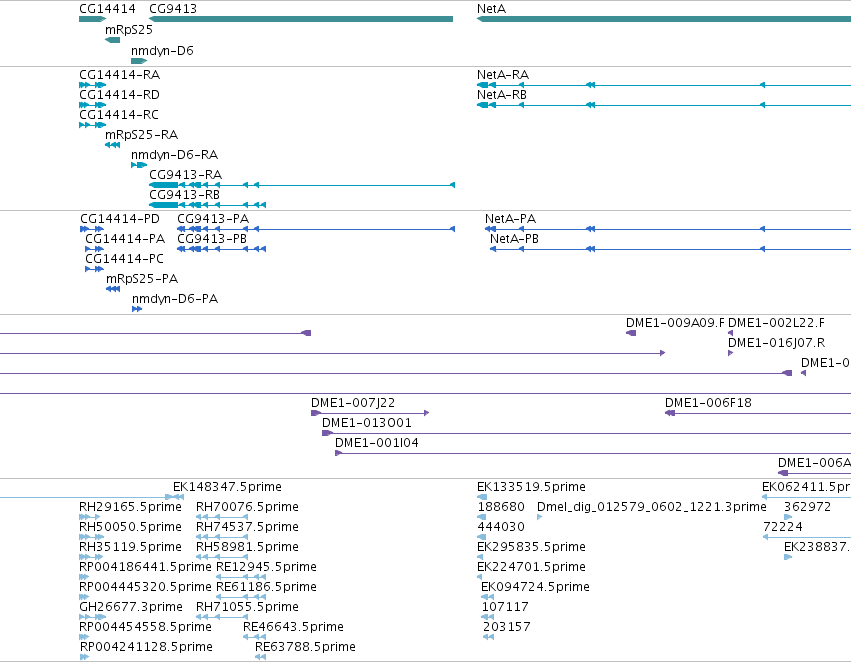Select transcript CG14414-RA
The image size is (851, 662).
coord(119,74)
